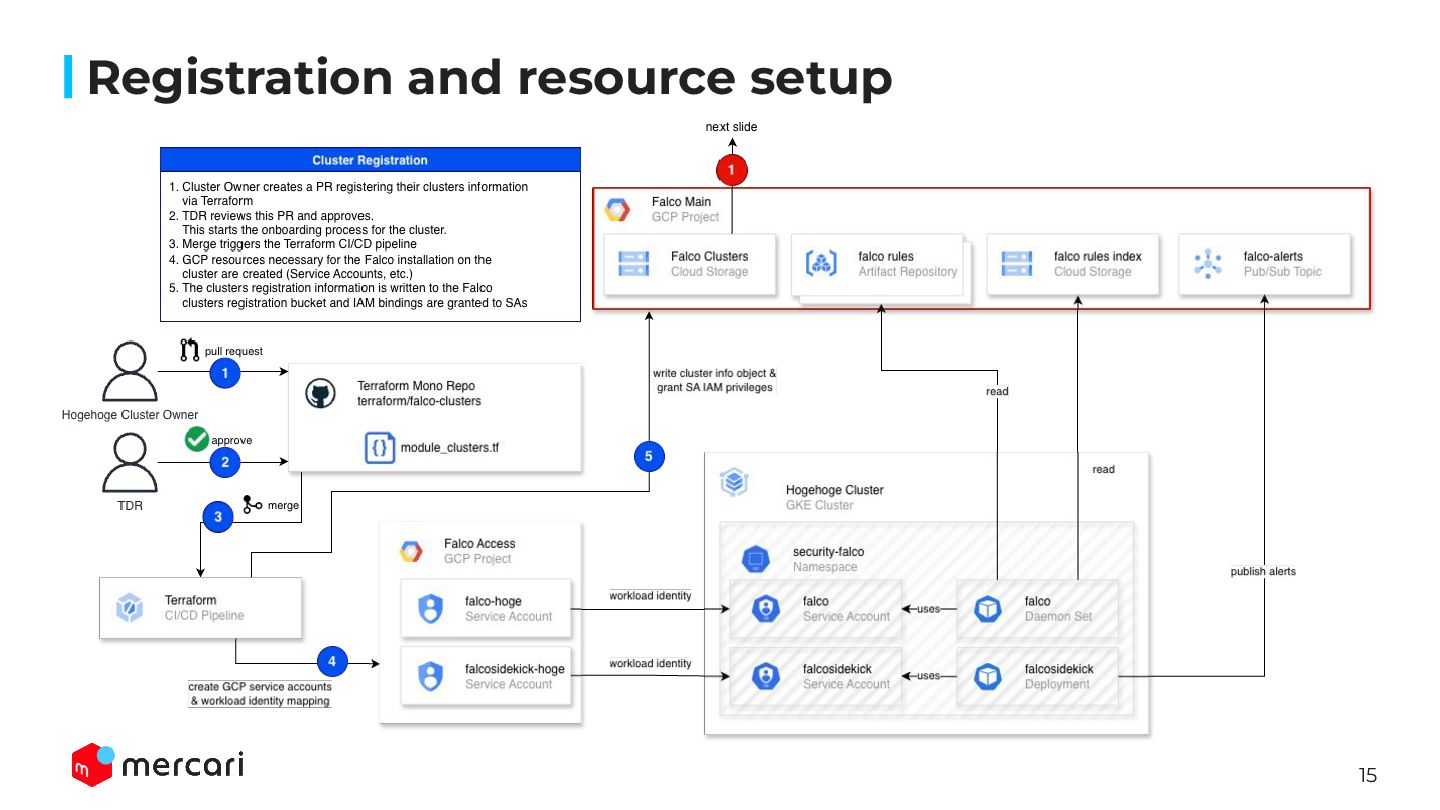Image resolution: width=1440 pixels, height=810 pixels.
Task: Click the falcosidekick Kubernetes Service Account icon
Action: [765, 677]
